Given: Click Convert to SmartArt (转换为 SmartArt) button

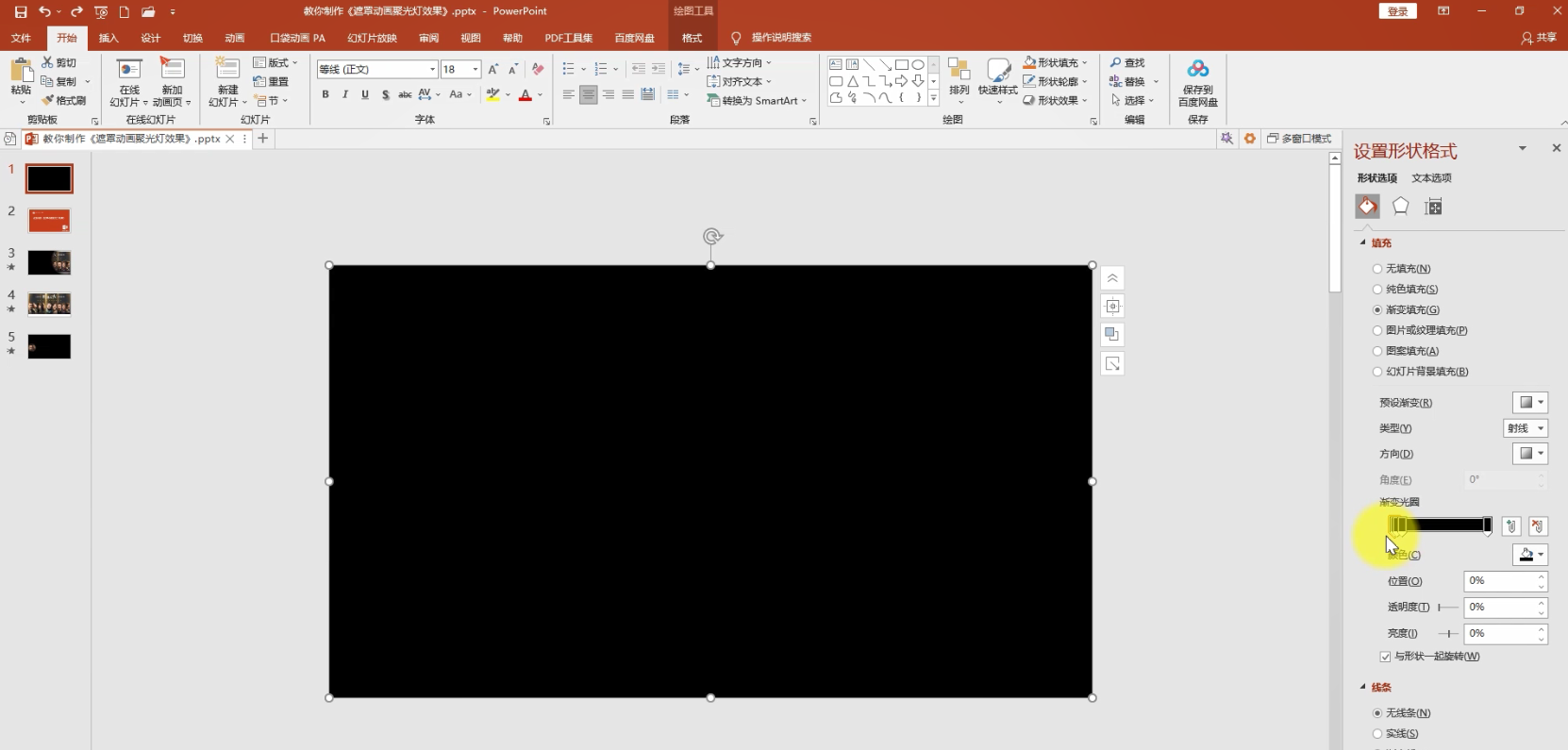Looking at the screenshot, I should 758,100.
